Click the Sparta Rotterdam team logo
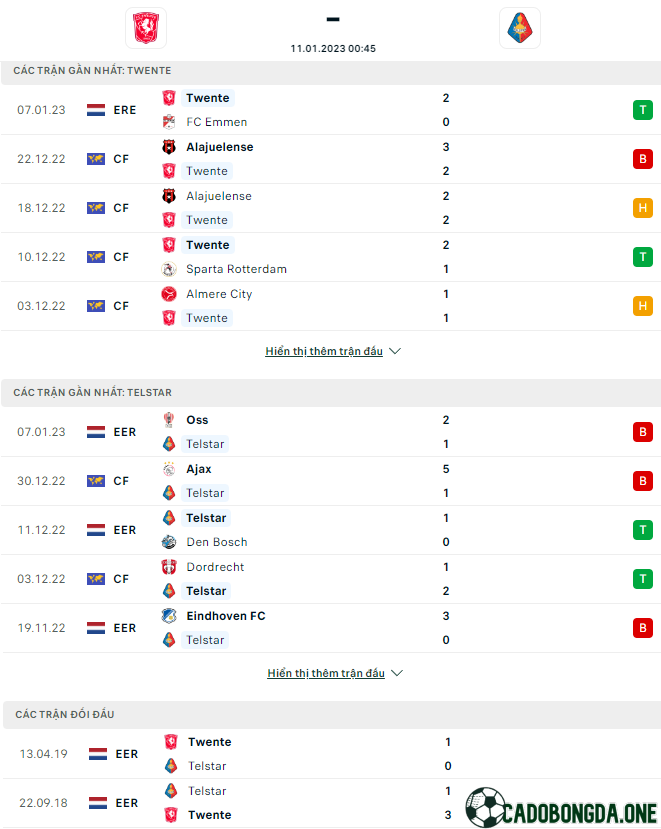The height and width of the screenshot is (829, 661). [x=169, y=269]
